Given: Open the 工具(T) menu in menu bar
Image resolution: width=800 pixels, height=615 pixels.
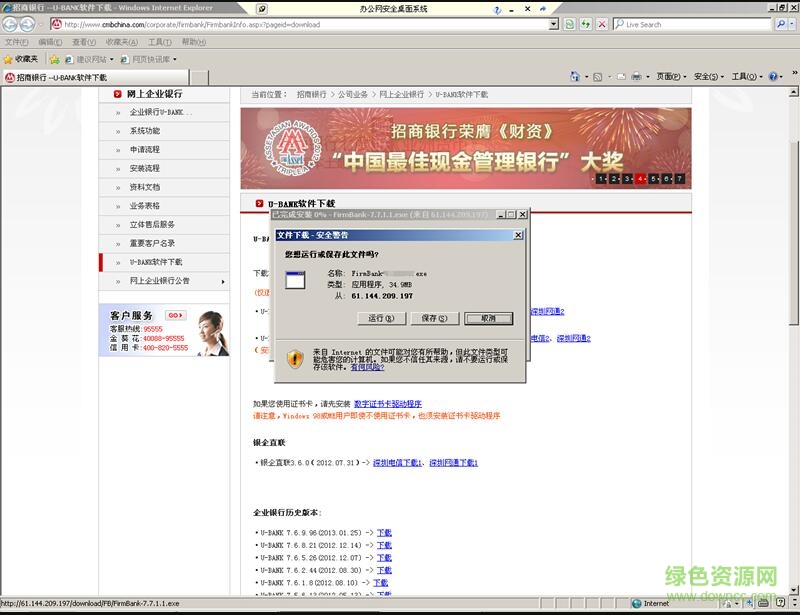Looking at the screenshot, I should 160,42.
